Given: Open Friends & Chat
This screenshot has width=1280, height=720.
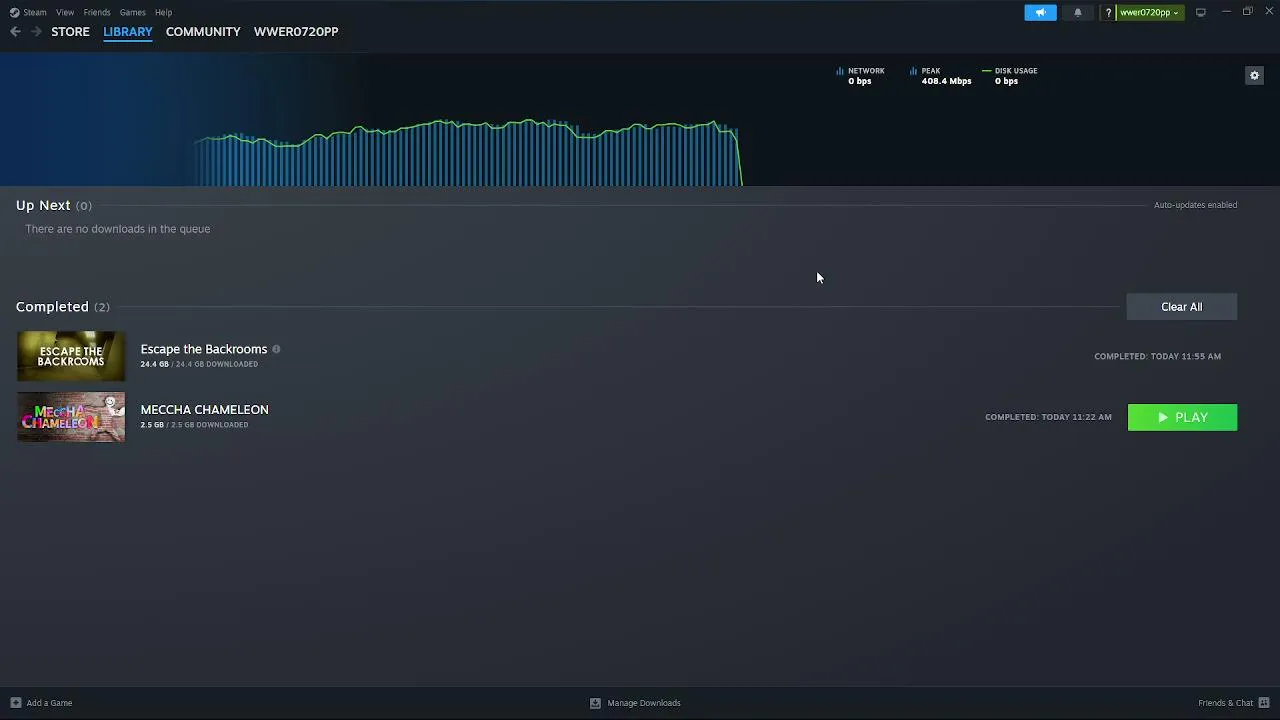Looking at the screenshot, I should coord(1234,703).
